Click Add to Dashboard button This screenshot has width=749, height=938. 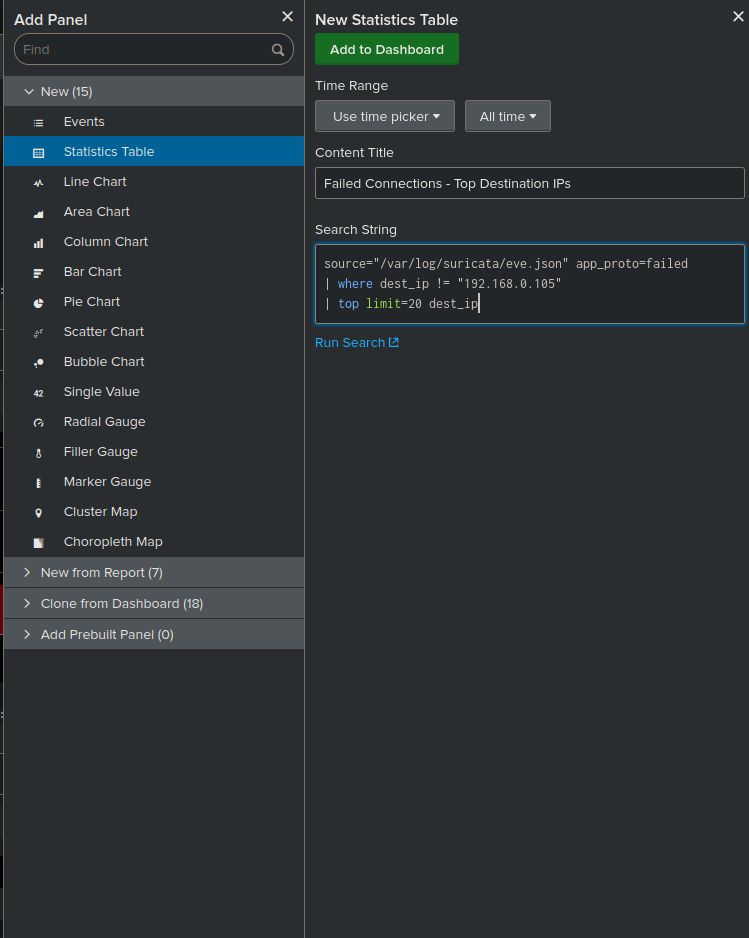[x=387, y=49]
